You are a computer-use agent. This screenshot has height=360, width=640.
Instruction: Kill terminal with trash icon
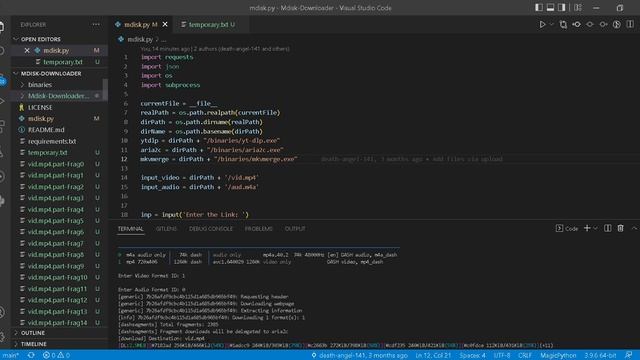click(x=620, y=229)
